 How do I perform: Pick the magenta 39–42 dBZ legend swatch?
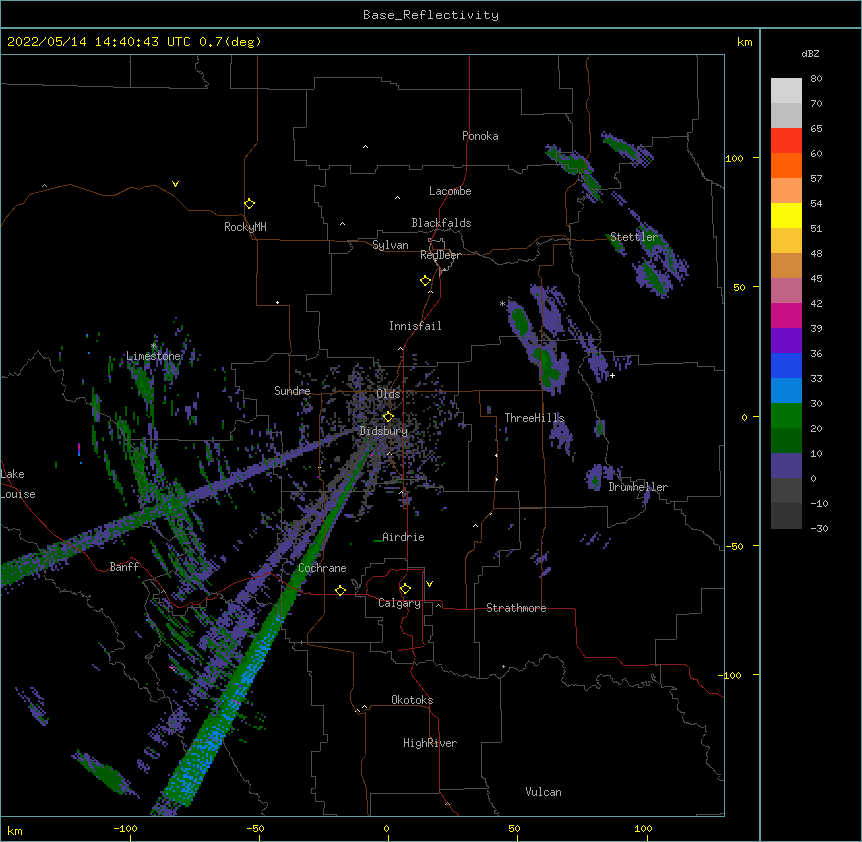pyautogui.click(x=786, y=315)
